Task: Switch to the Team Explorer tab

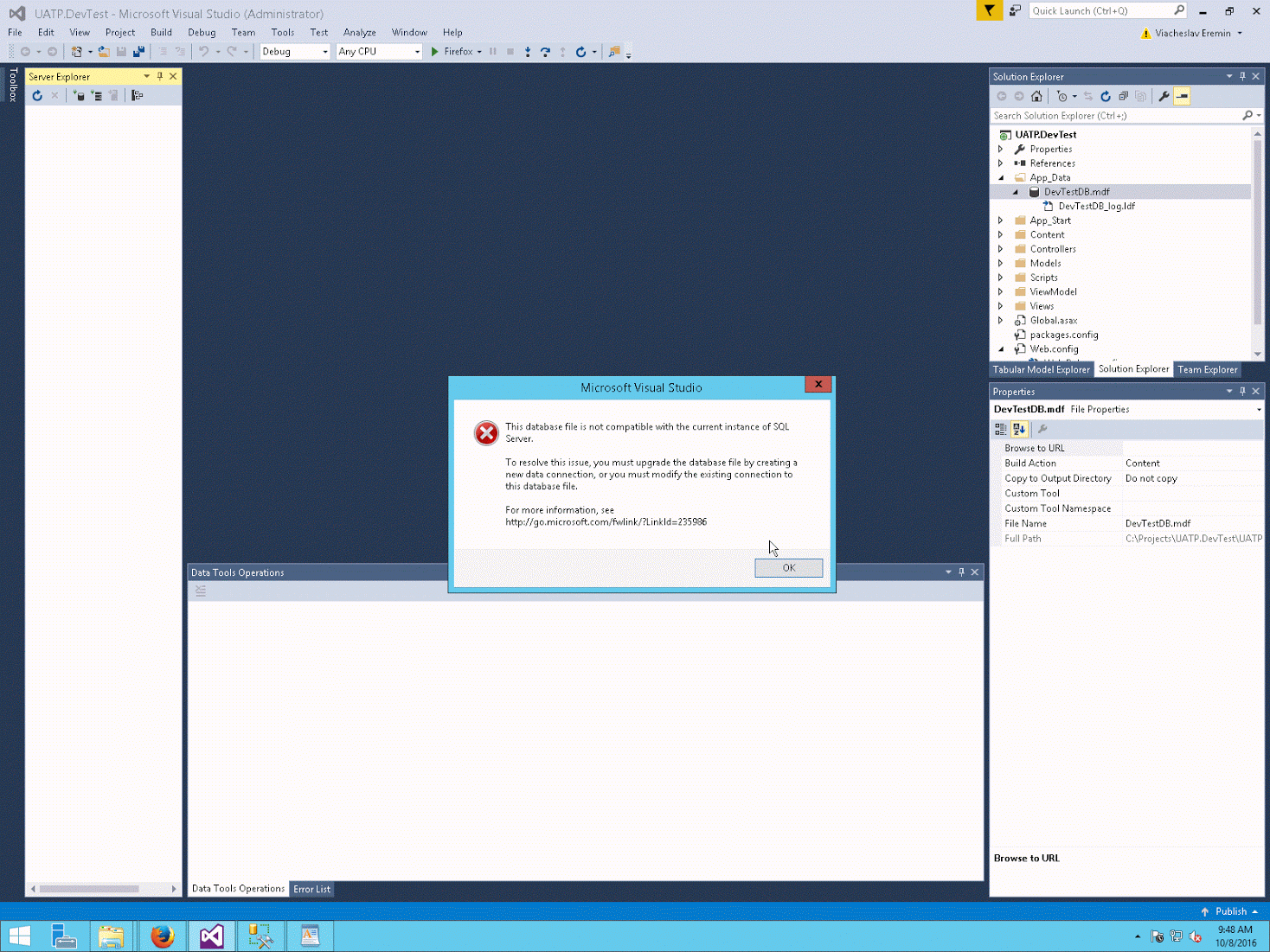Action: (x=1208, y=370)
